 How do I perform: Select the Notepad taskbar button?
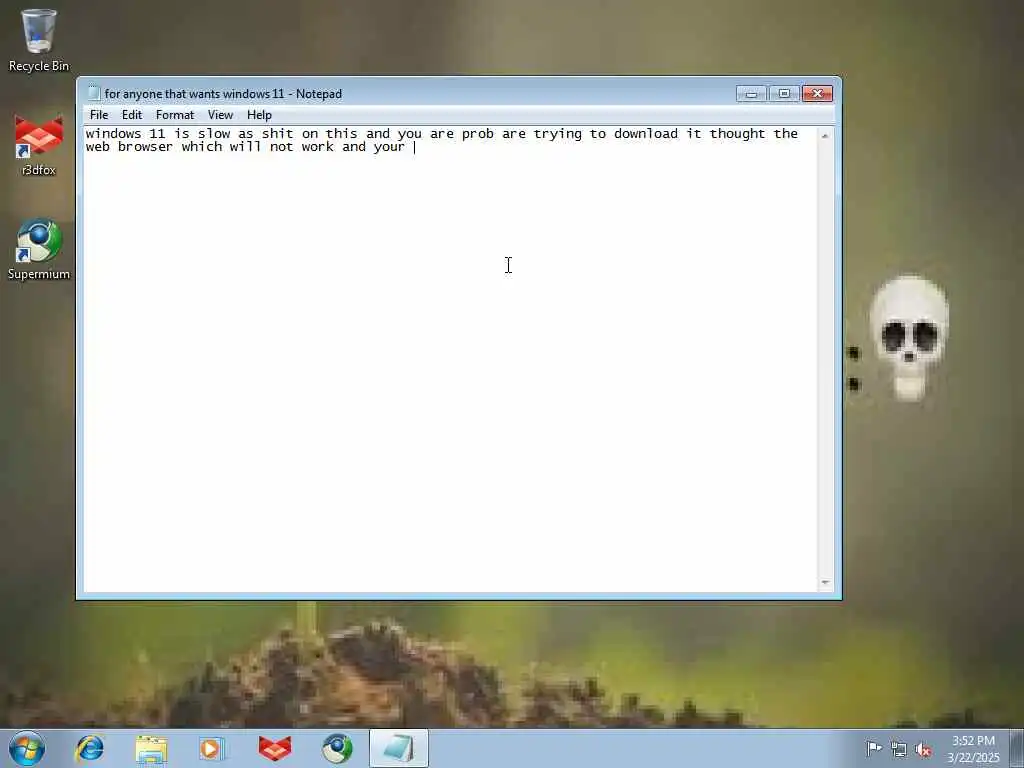[x=398, y=748]
